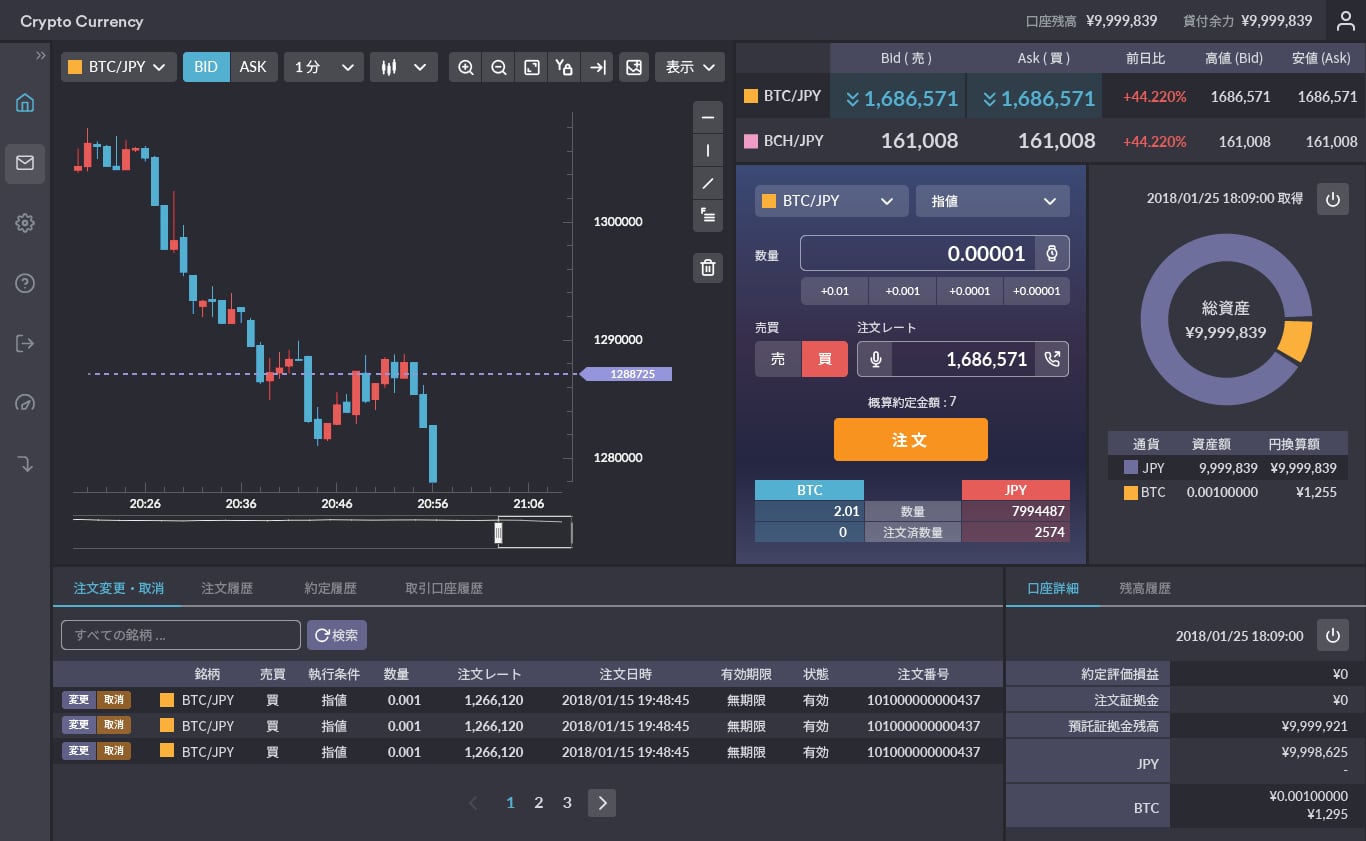Select the diagonal trend line drawing tool
Image resolution: width=1366 pixels, height=841 pixels.
pyautogui.click(x=708, y=183)
